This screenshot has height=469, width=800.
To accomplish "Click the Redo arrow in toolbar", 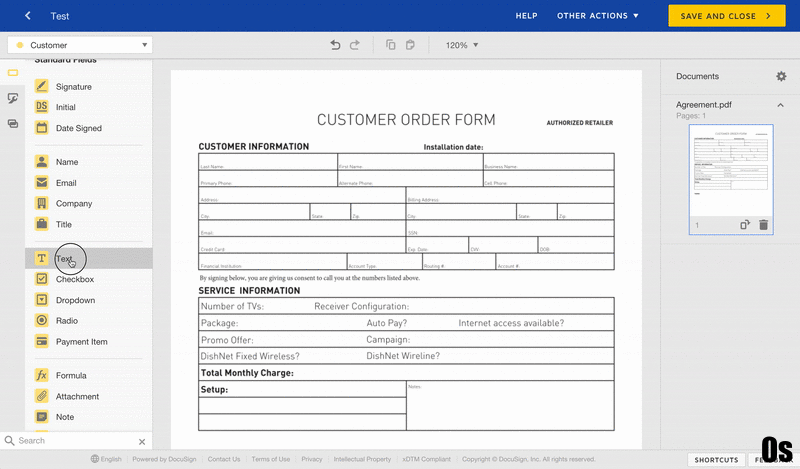I will (x=355, y=45).
